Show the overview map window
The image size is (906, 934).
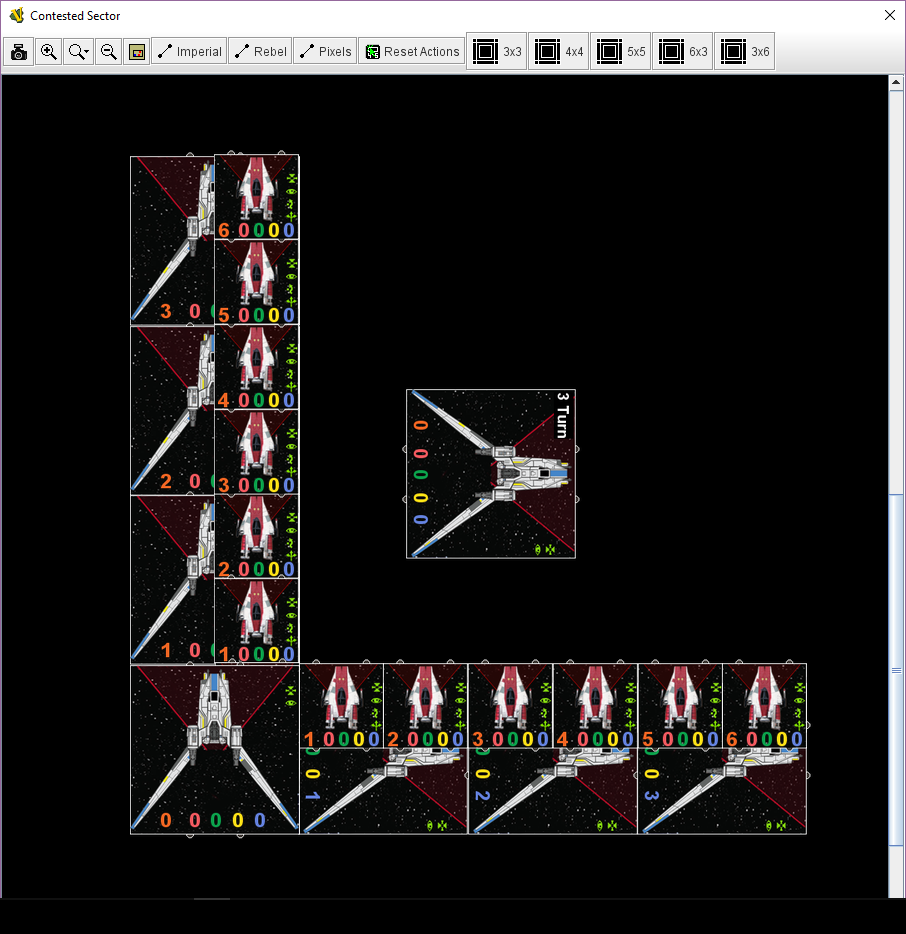click(x=137, y=51)
